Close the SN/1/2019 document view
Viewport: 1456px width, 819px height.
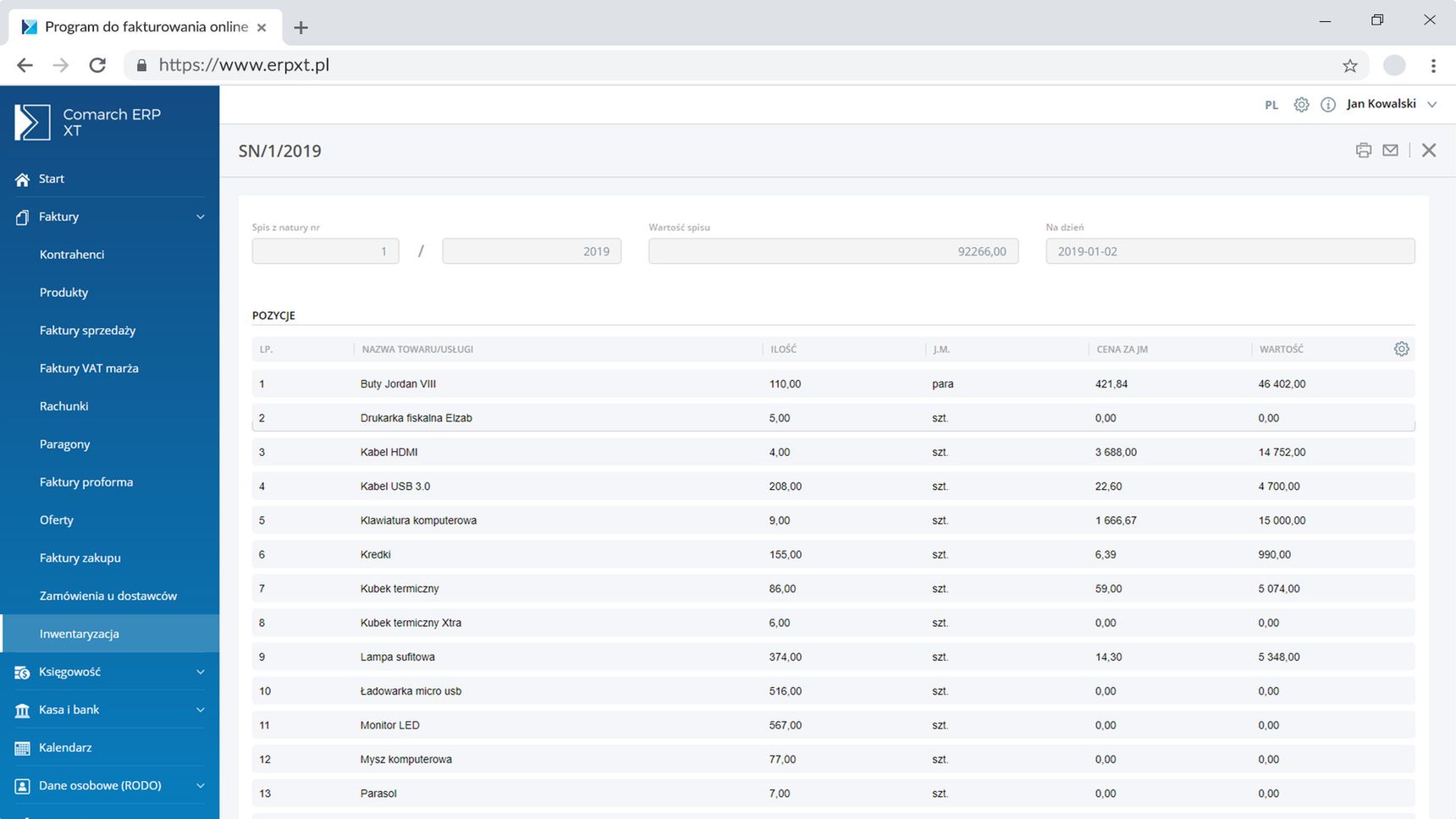point(1429,150)
